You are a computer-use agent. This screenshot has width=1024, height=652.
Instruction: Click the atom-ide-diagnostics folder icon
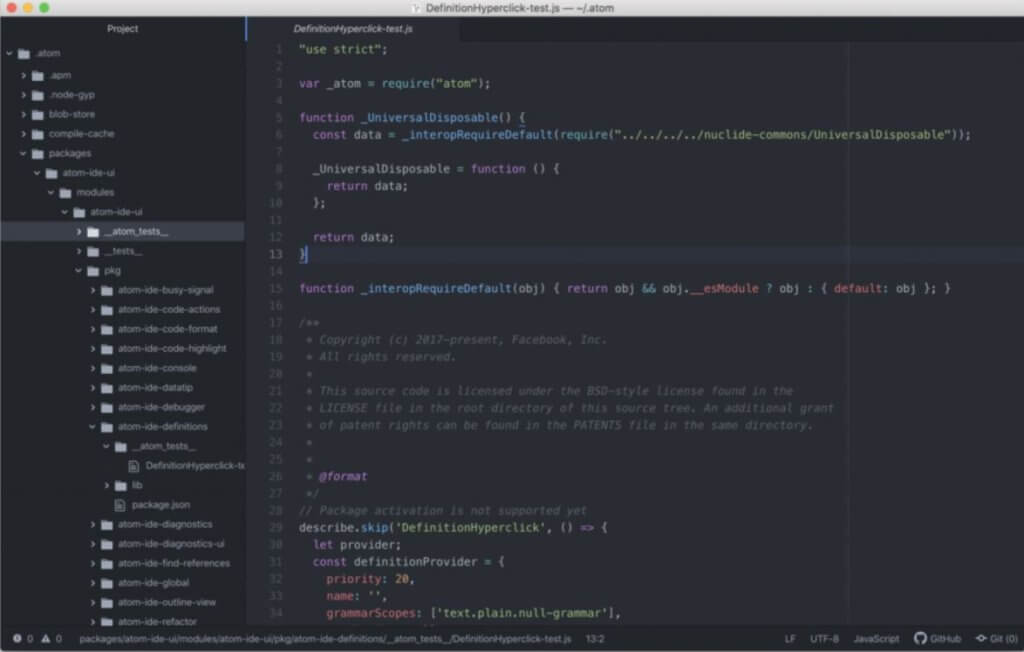(x=107, y=525)
